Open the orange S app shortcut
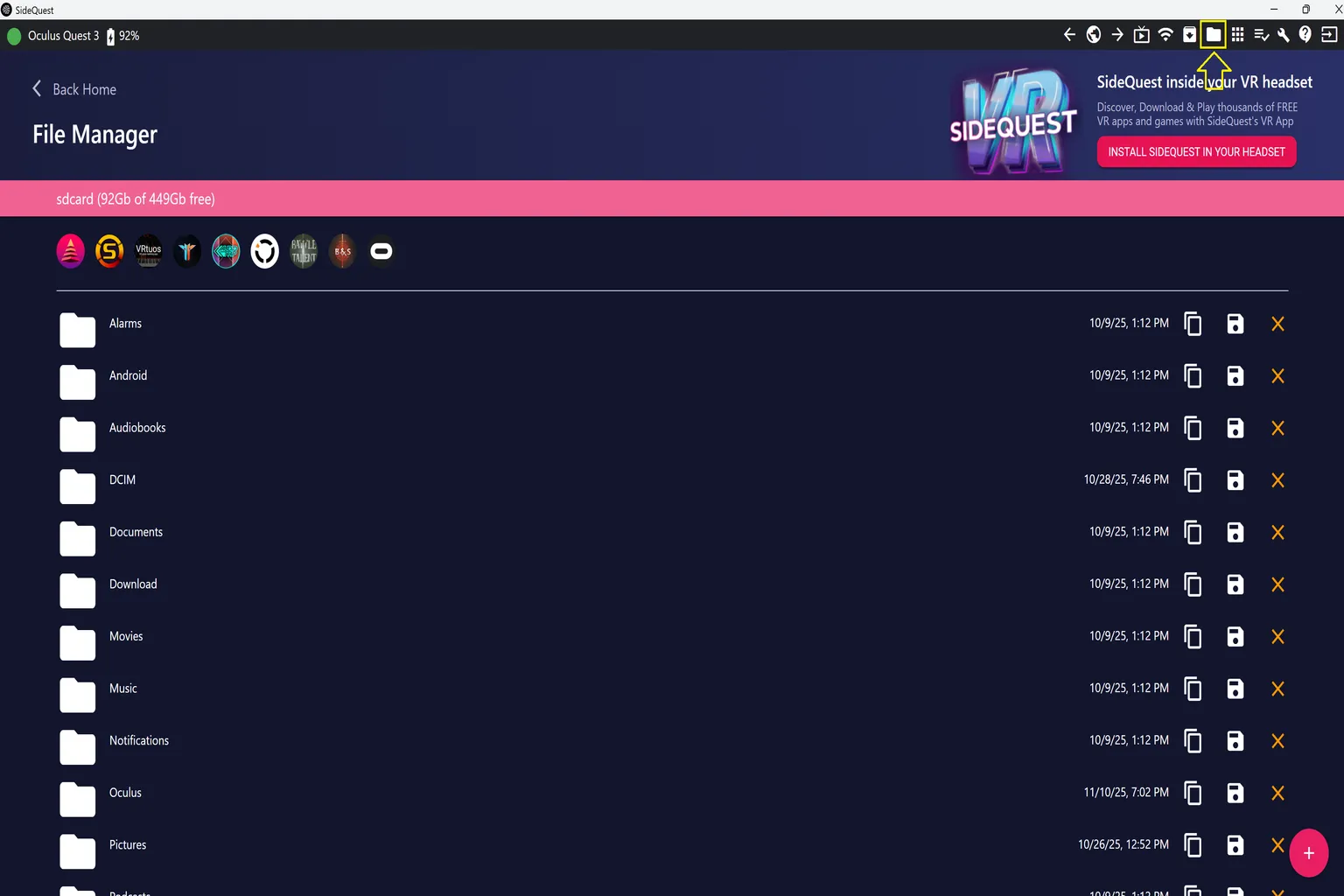1344x896 pixels. (x=109, y=251)
